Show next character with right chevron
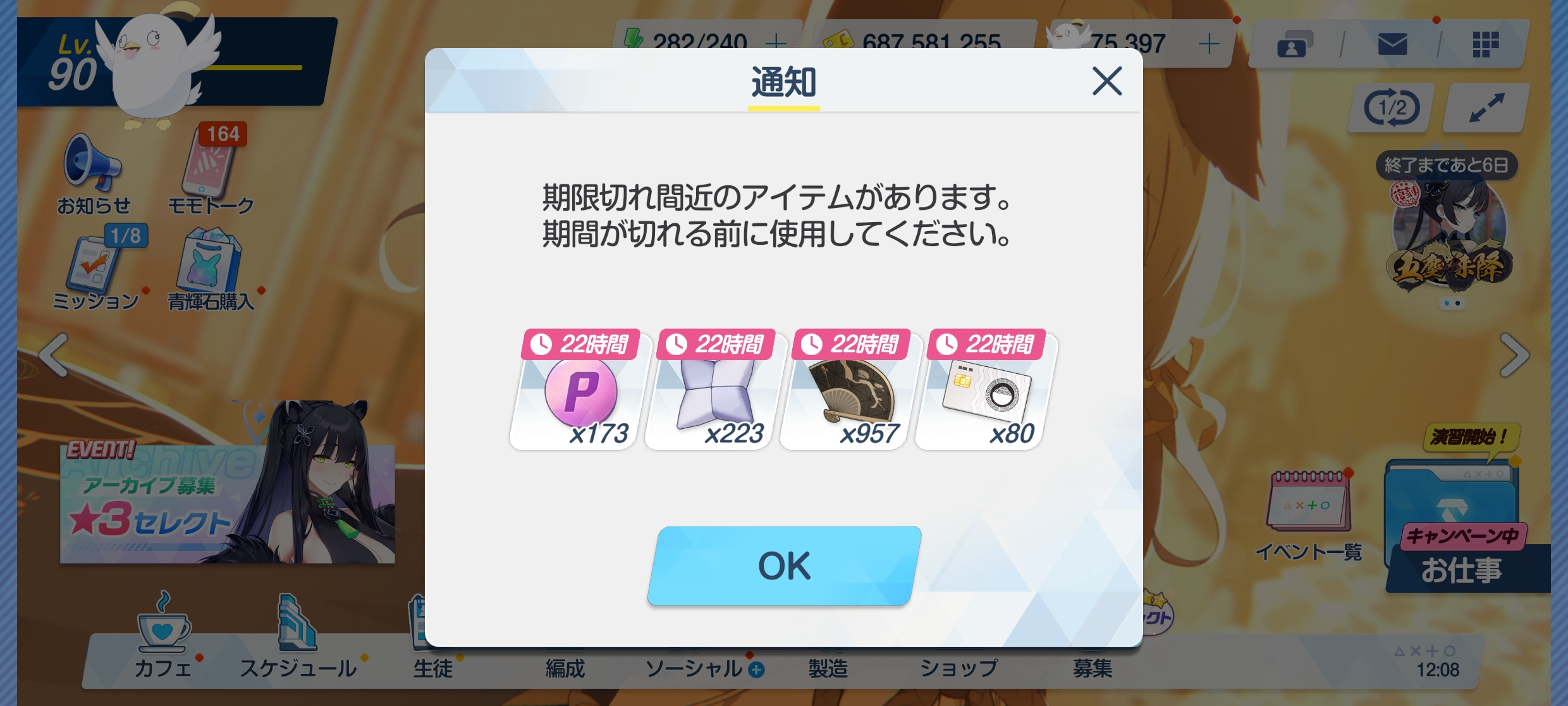 1515,355
